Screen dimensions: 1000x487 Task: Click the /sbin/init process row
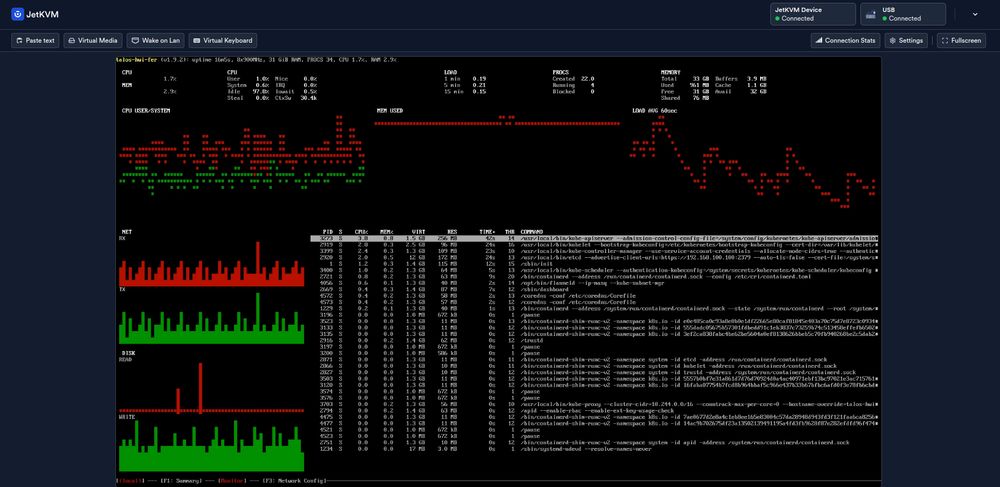(594, 264)
